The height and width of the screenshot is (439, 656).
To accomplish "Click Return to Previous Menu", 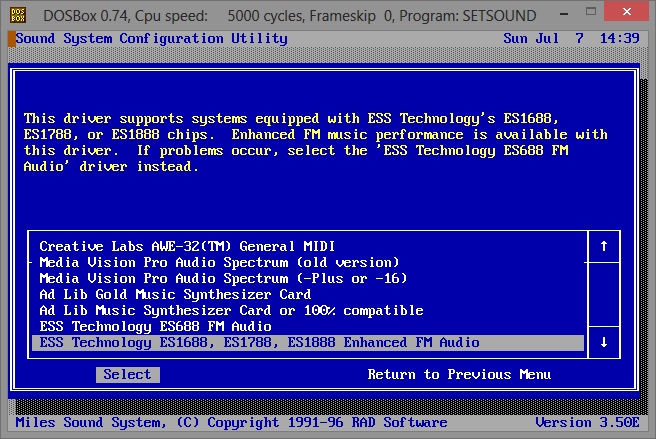I will click(x=459, y=375).
